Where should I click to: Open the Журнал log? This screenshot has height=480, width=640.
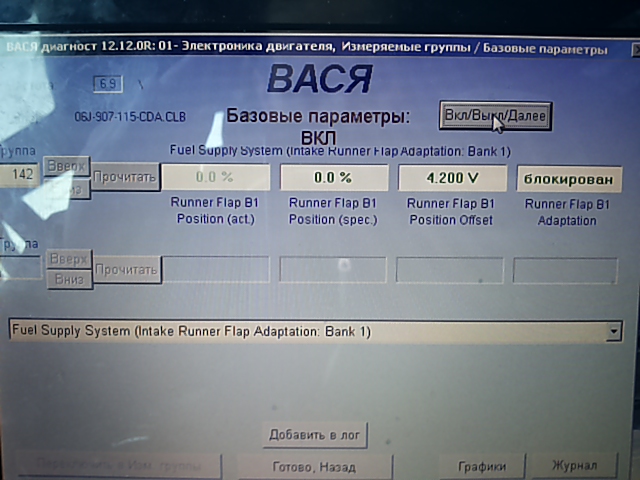point(575,467)
